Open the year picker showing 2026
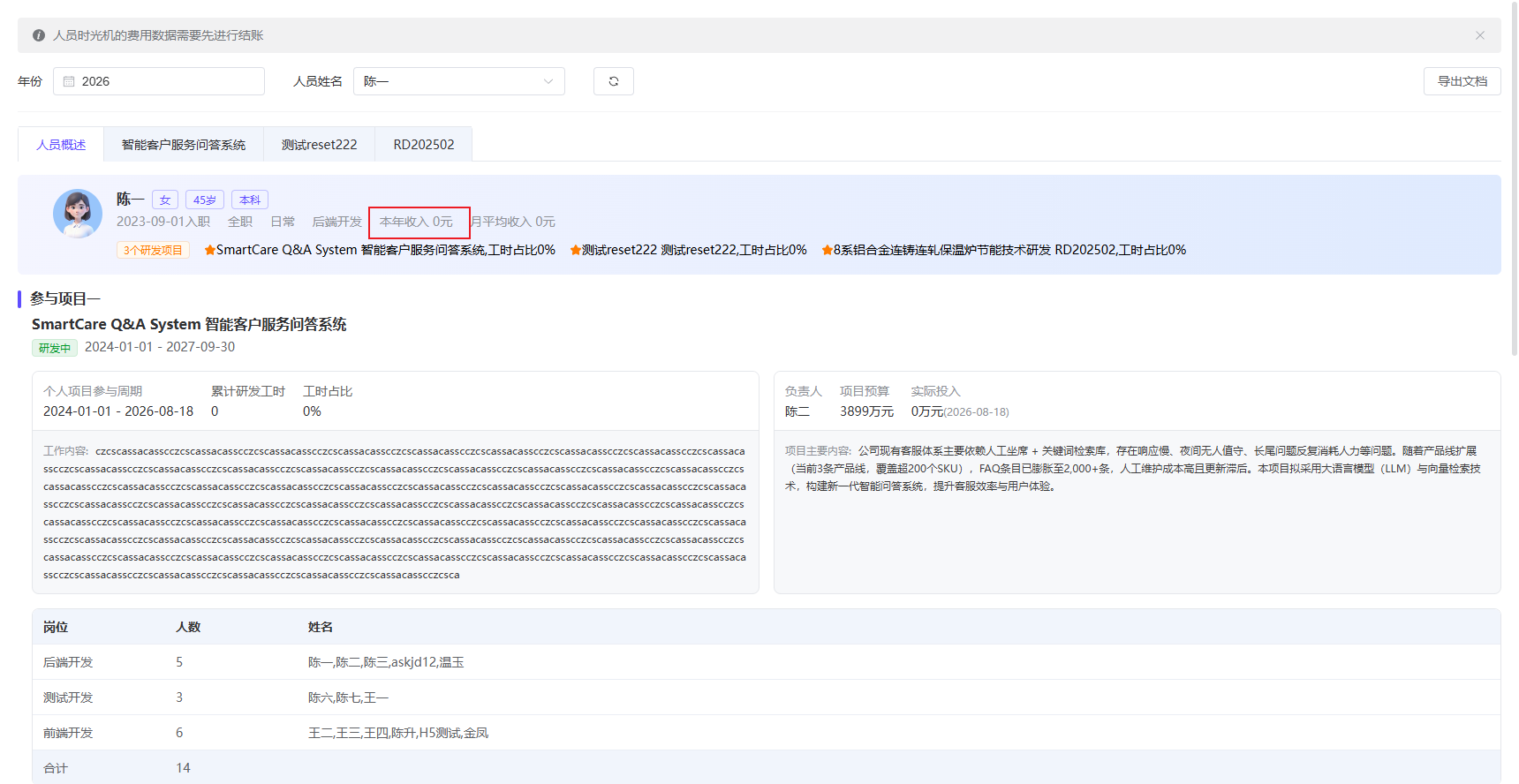1519x784 pixels. 159,81
